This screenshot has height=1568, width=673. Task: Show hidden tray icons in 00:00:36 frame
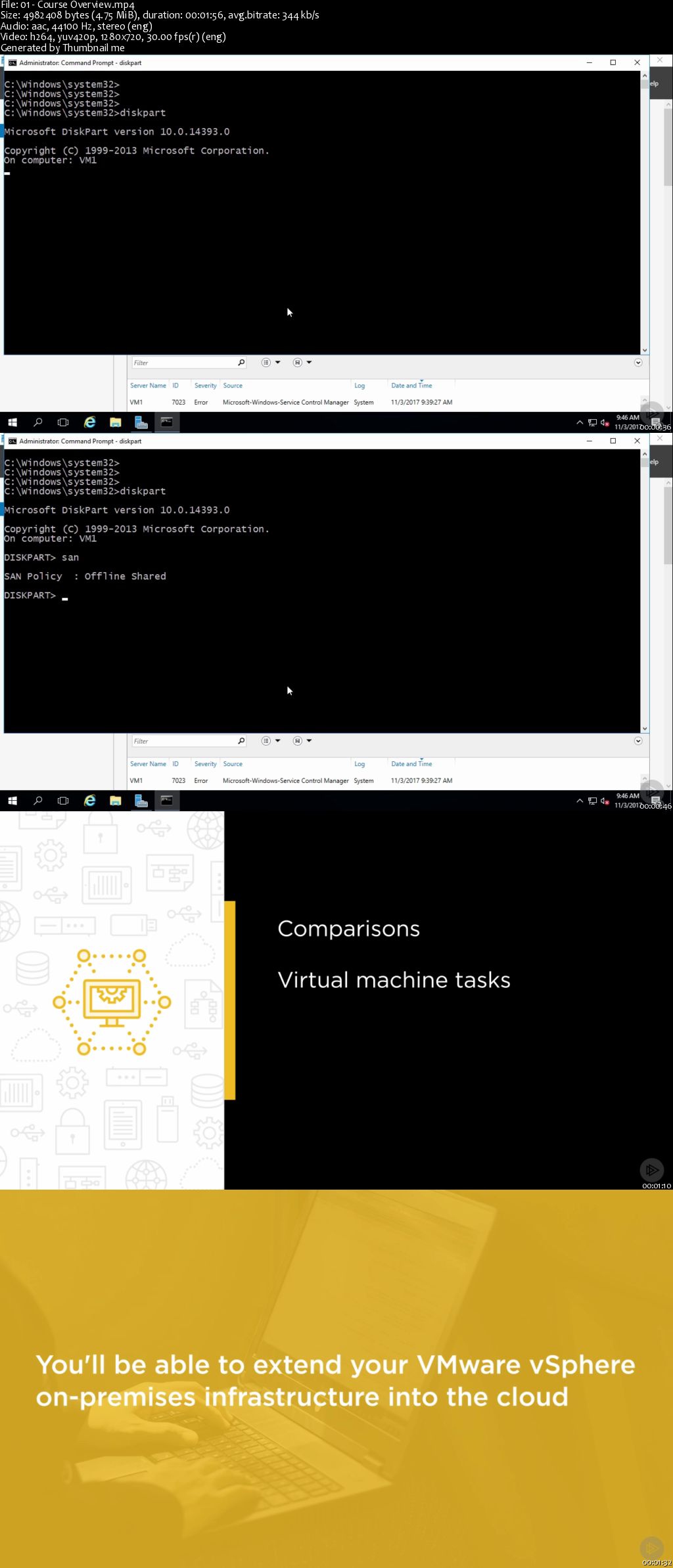(x=580, y=423)
